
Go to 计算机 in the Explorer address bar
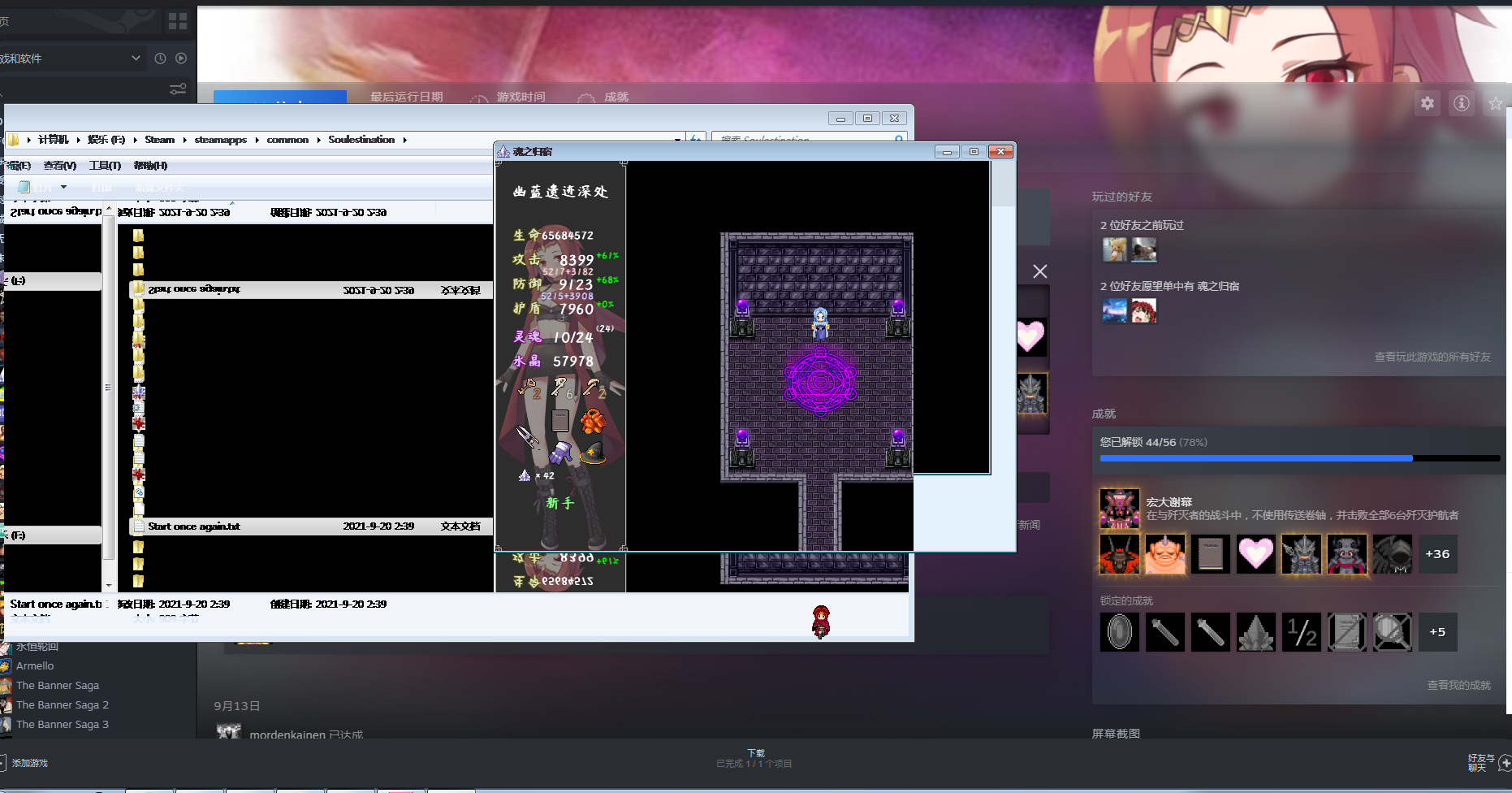pyautogui.click(x=54, y=140)
